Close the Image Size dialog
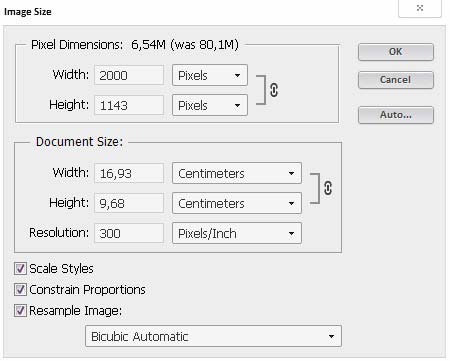The width and height of the screenshot is (450, 361). [420, 8]
